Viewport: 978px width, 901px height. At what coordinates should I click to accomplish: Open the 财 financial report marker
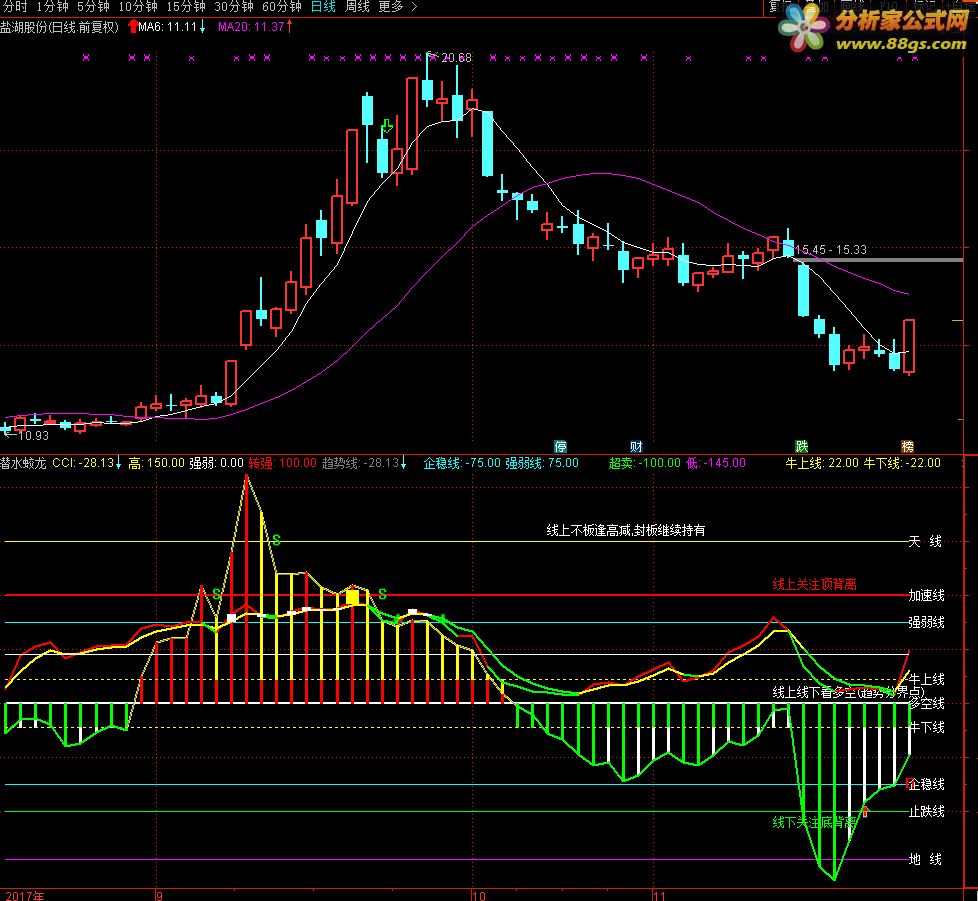click(x=636, y=446)
